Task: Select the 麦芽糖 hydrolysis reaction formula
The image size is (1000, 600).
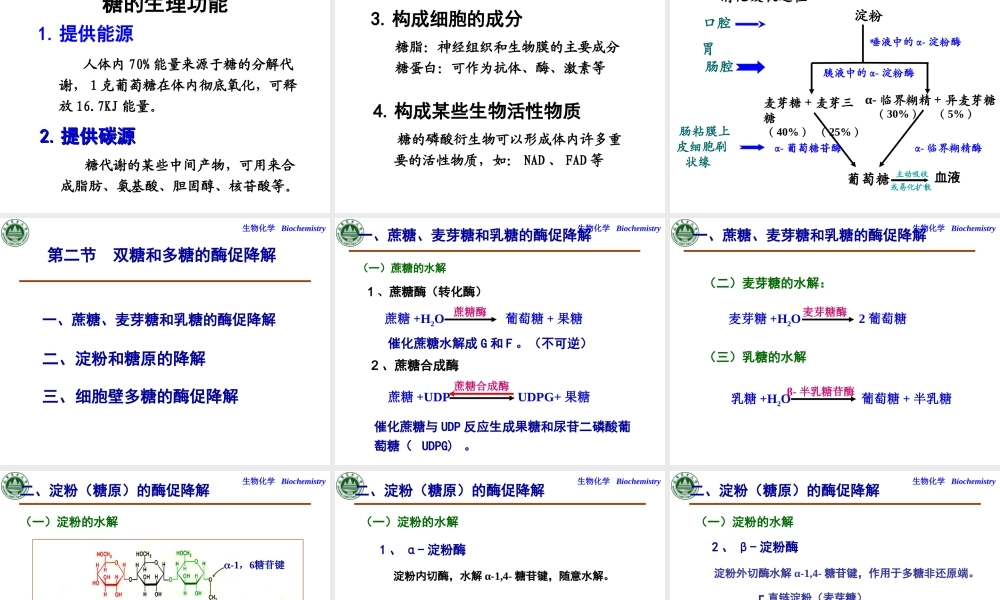Action: [x=820, y=317]
